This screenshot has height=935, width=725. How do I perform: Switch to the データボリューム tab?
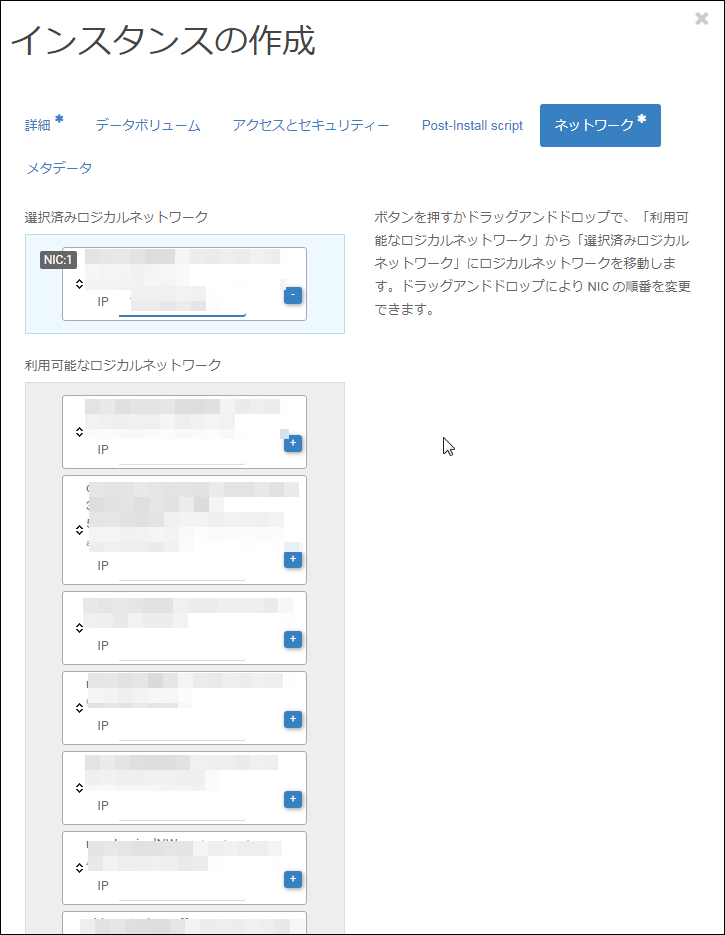[148, 125]
